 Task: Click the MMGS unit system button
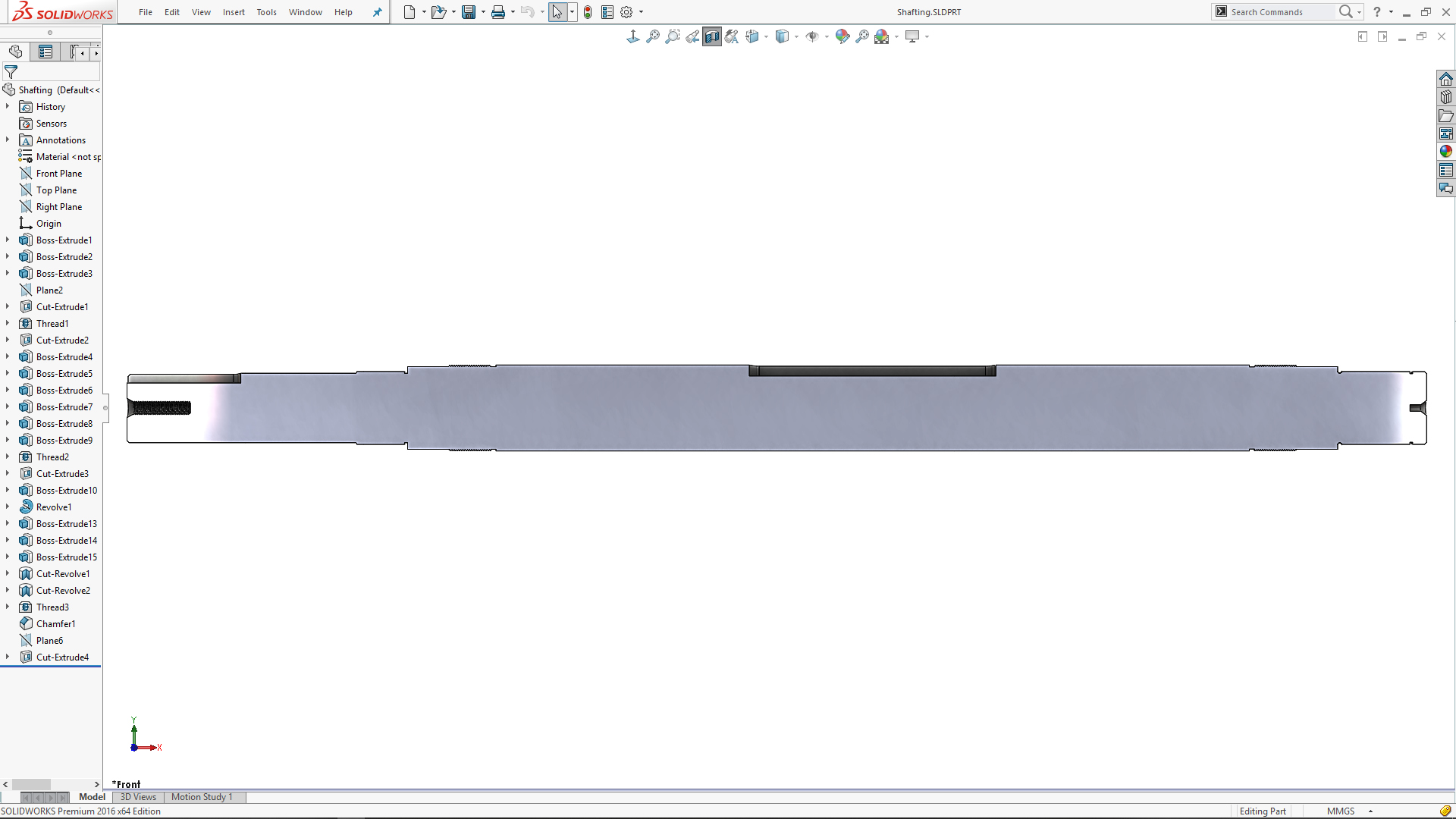click(x=1341, y=811)
